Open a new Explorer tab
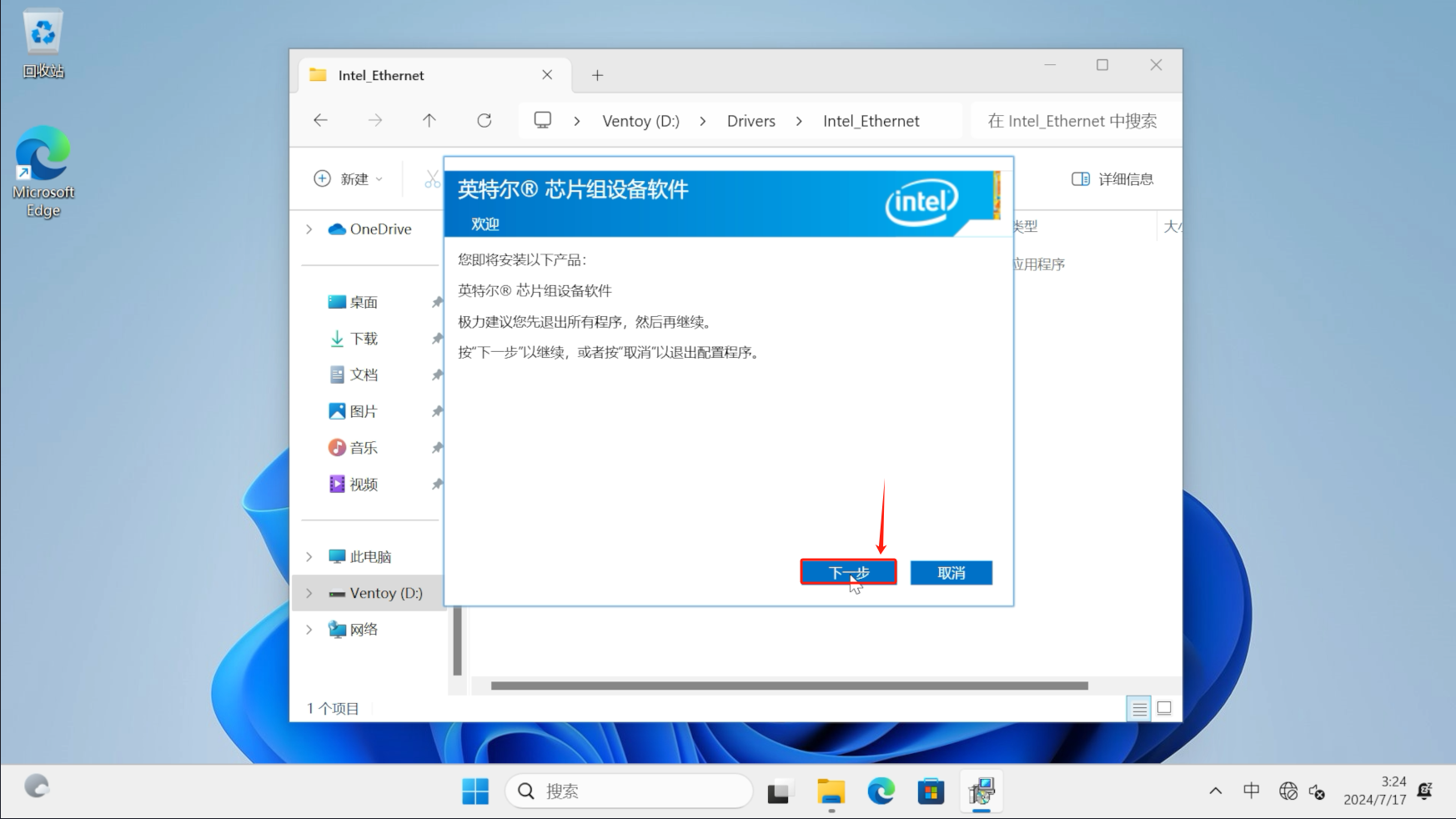This screenshot has height=819, width=1456. [597, 75]
